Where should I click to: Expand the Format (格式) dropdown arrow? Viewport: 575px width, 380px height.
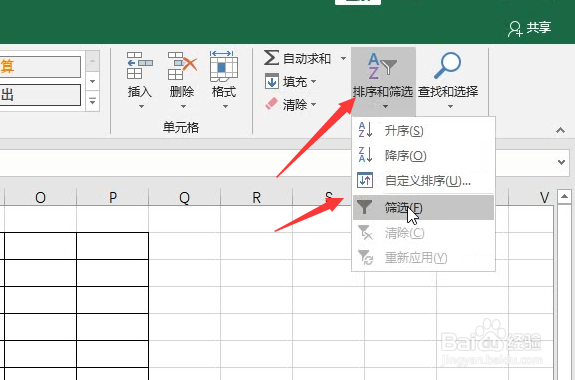(x=226, y=107)
